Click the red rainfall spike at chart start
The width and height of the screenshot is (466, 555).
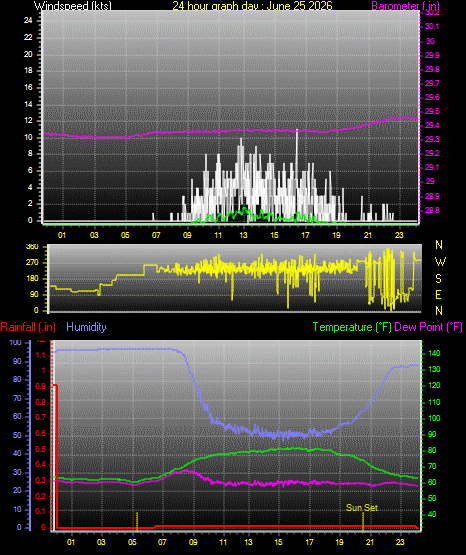55,456
